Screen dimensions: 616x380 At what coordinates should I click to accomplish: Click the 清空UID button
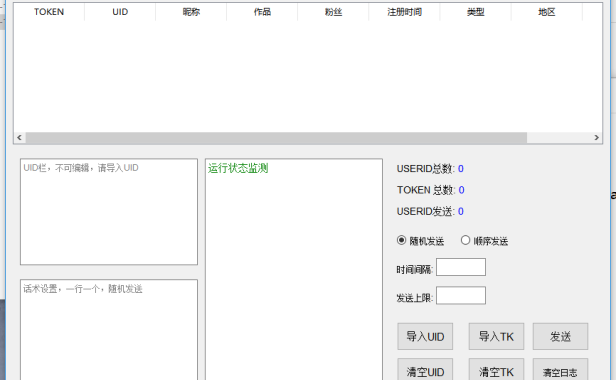pos(425,369)
